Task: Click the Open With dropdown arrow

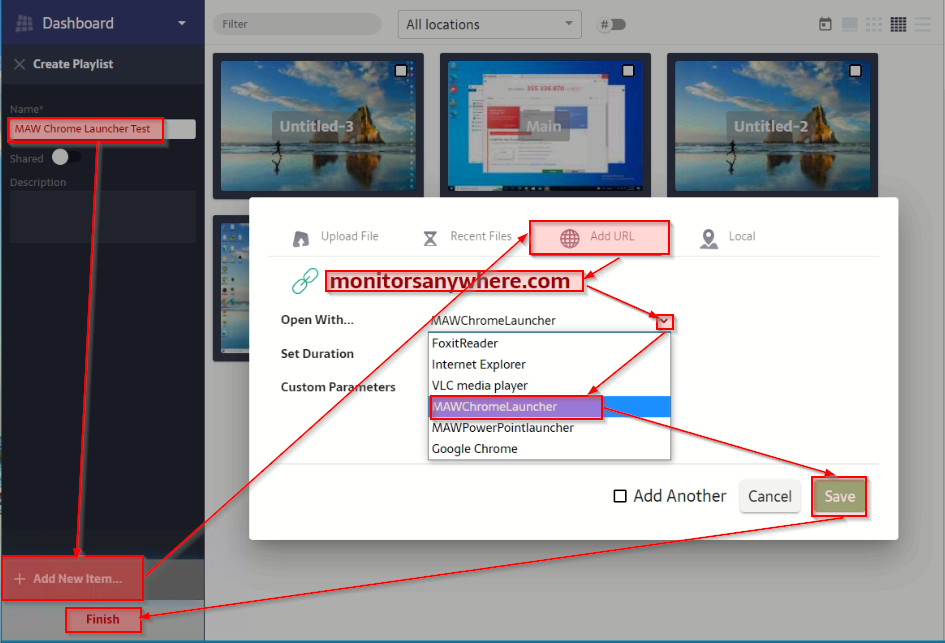Action: pyautogui.click(x=664, y=321)
